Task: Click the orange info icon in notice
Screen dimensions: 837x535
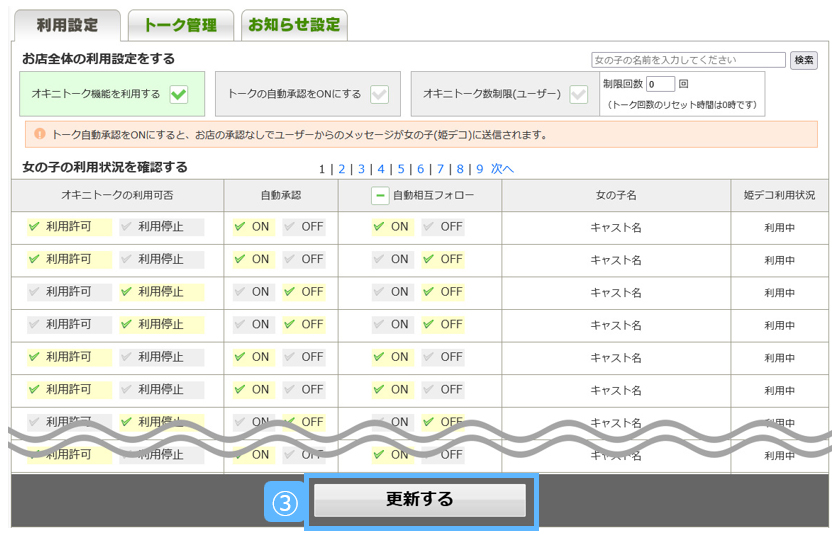Action: pyautogui.click(x=40, y=134)
